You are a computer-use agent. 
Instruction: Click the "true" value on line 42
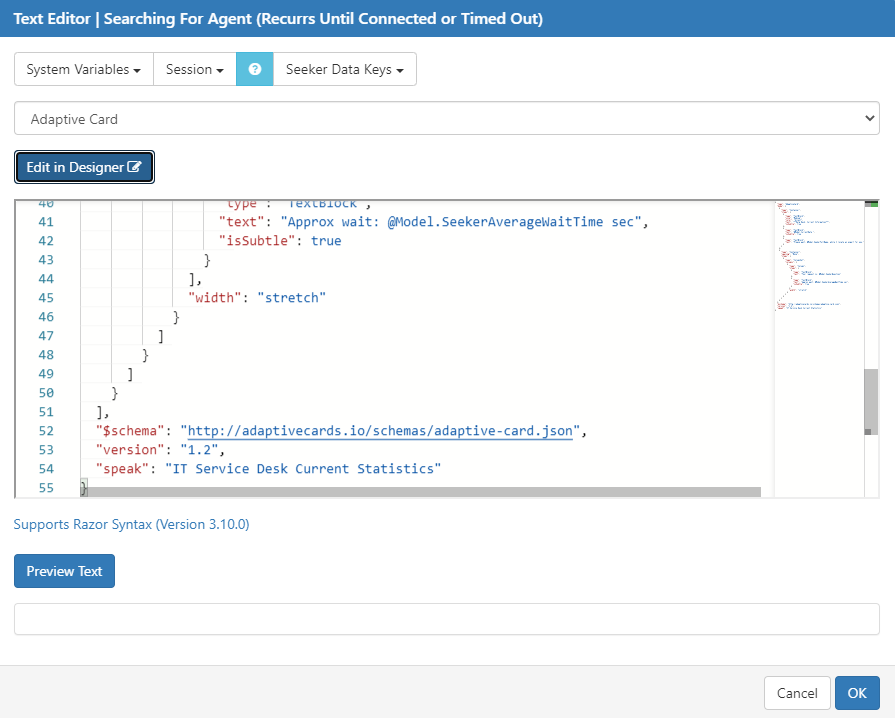pos(326,241)
